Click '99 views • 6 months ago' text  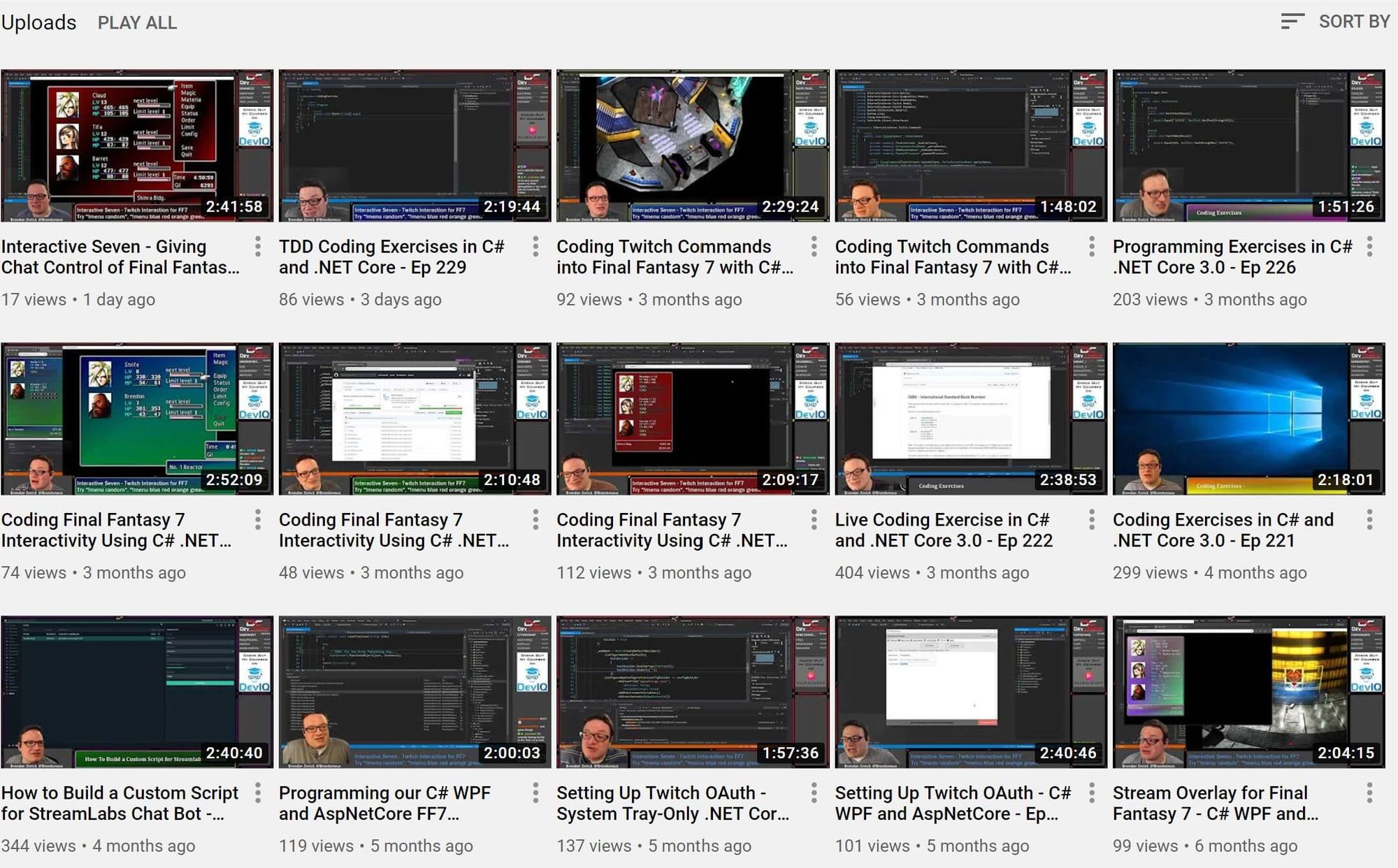pos(1205,846)
